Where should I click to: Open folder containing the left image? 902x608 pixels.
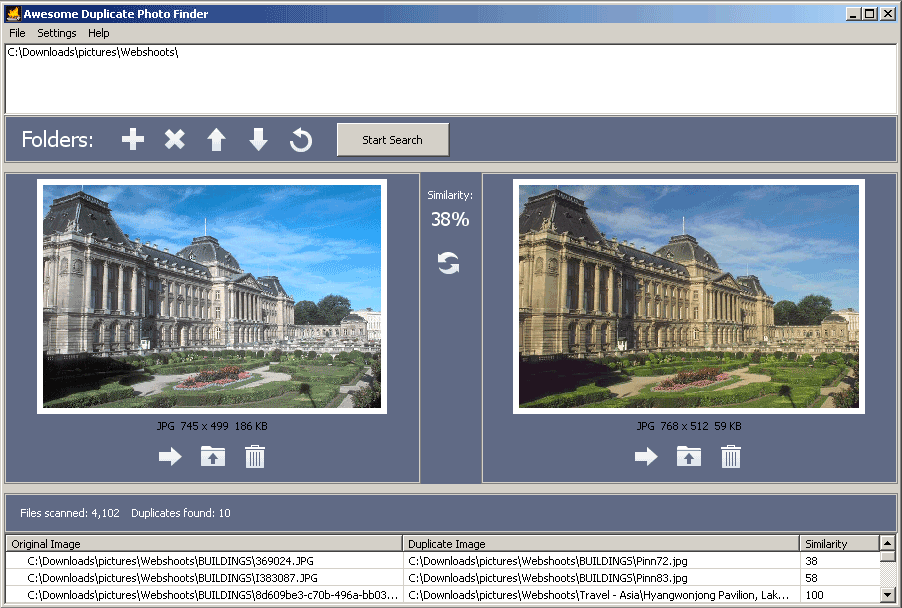212,456
